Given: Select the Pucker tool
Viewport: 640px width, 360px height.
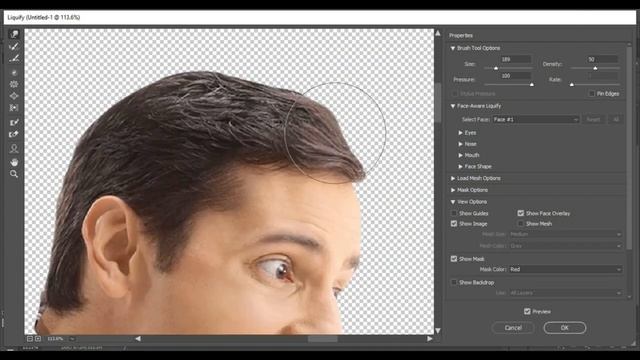Looking at the screenshot, I should (x=14, y=84).
